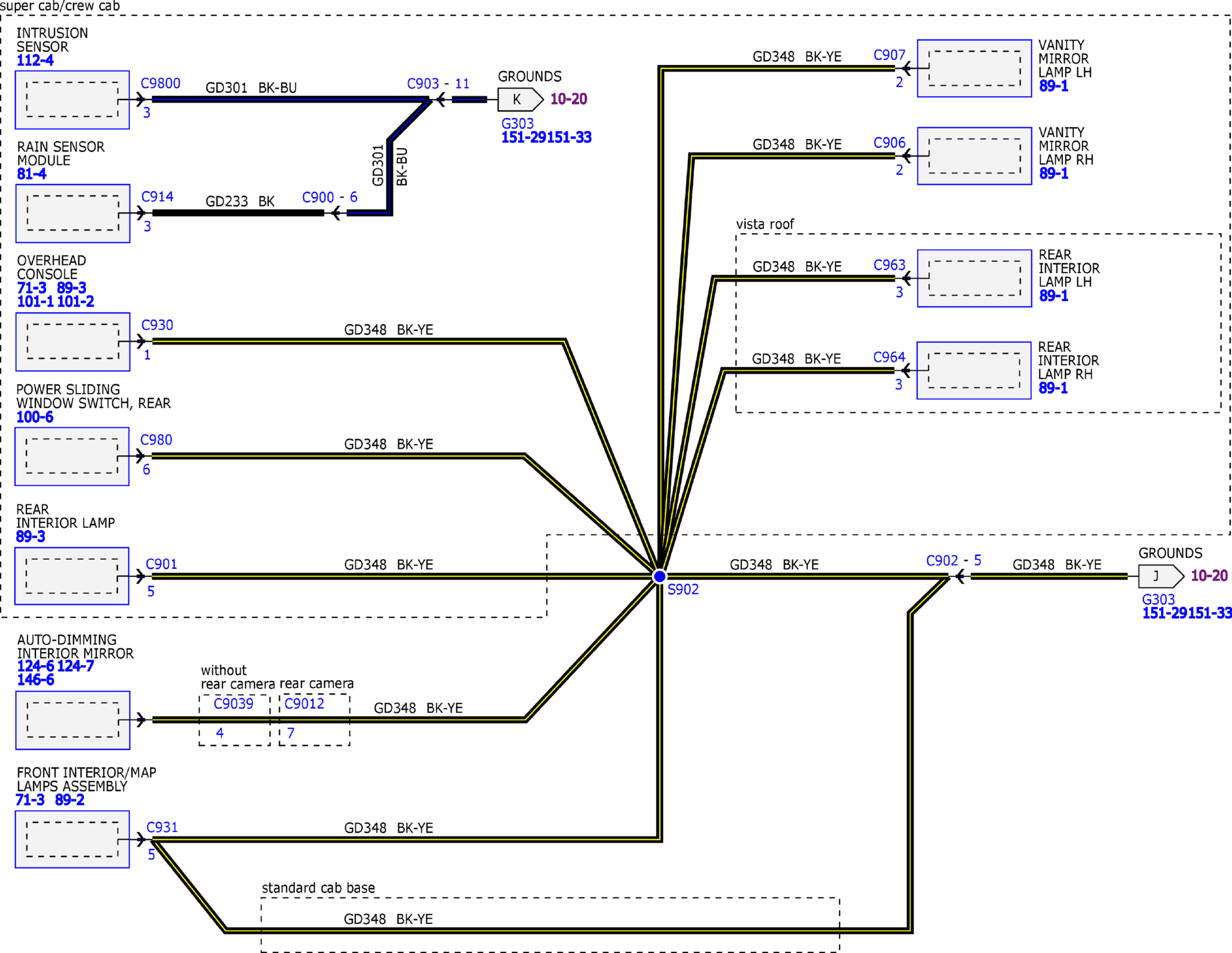Open the 124-7 Auto-Dimming Mirror reference

tap(75, 667)
